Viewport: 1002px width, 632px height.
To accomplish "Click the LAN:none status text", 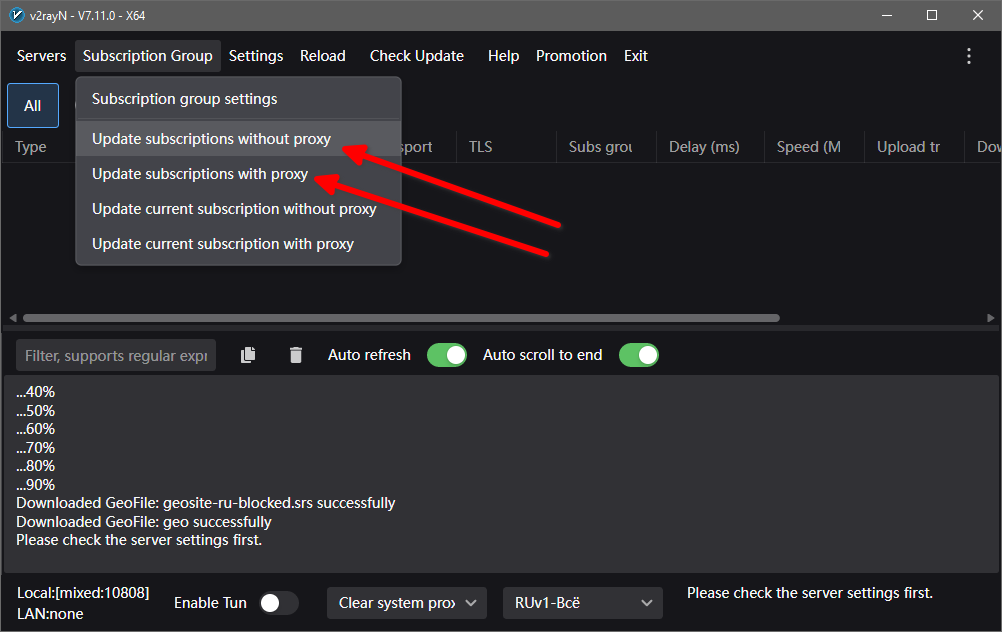I will click(x=50, y=614).
